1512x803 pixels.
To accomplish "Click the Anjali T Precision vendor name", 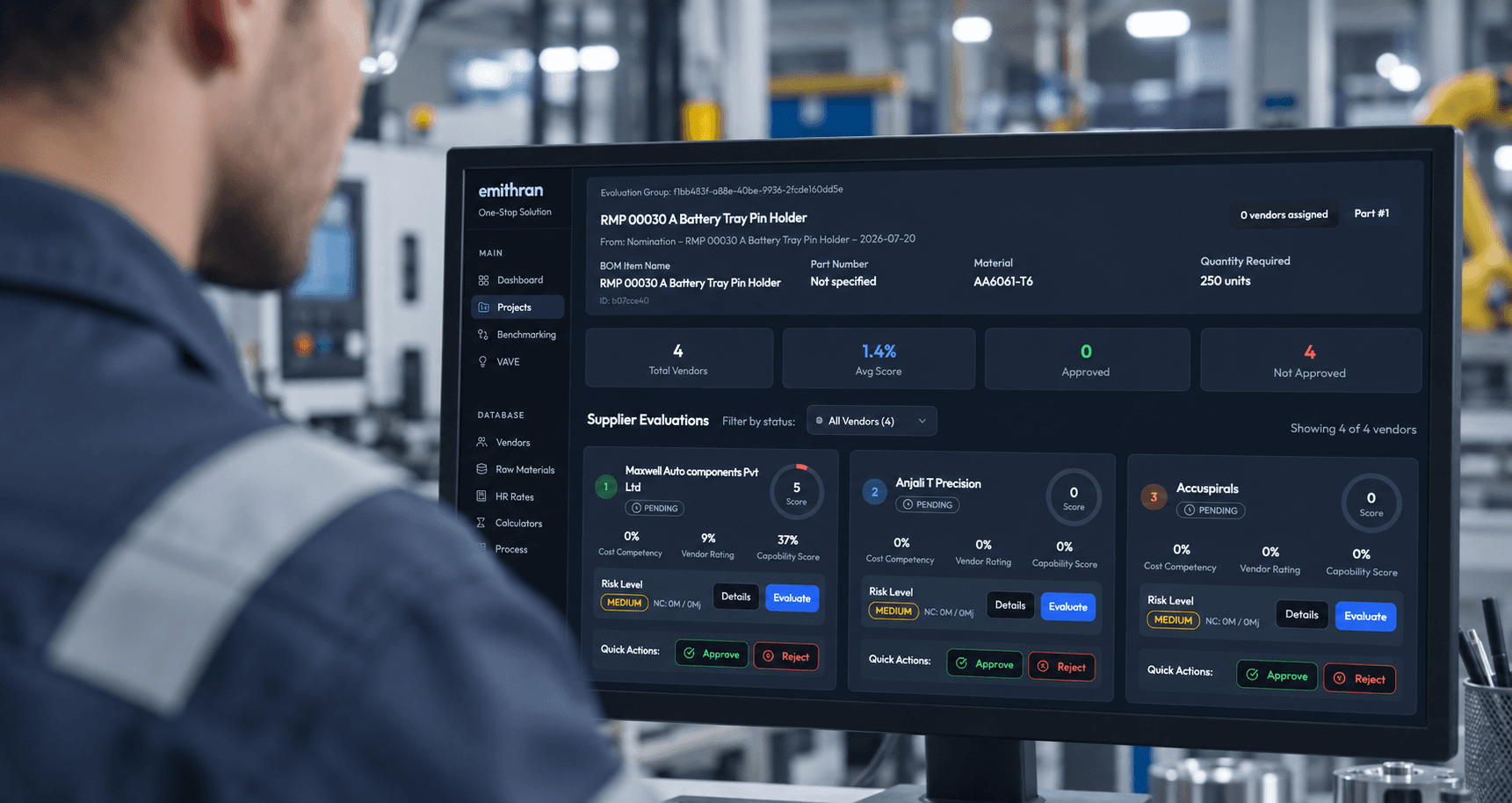I will pyautogui.click(x=938, y=483).
